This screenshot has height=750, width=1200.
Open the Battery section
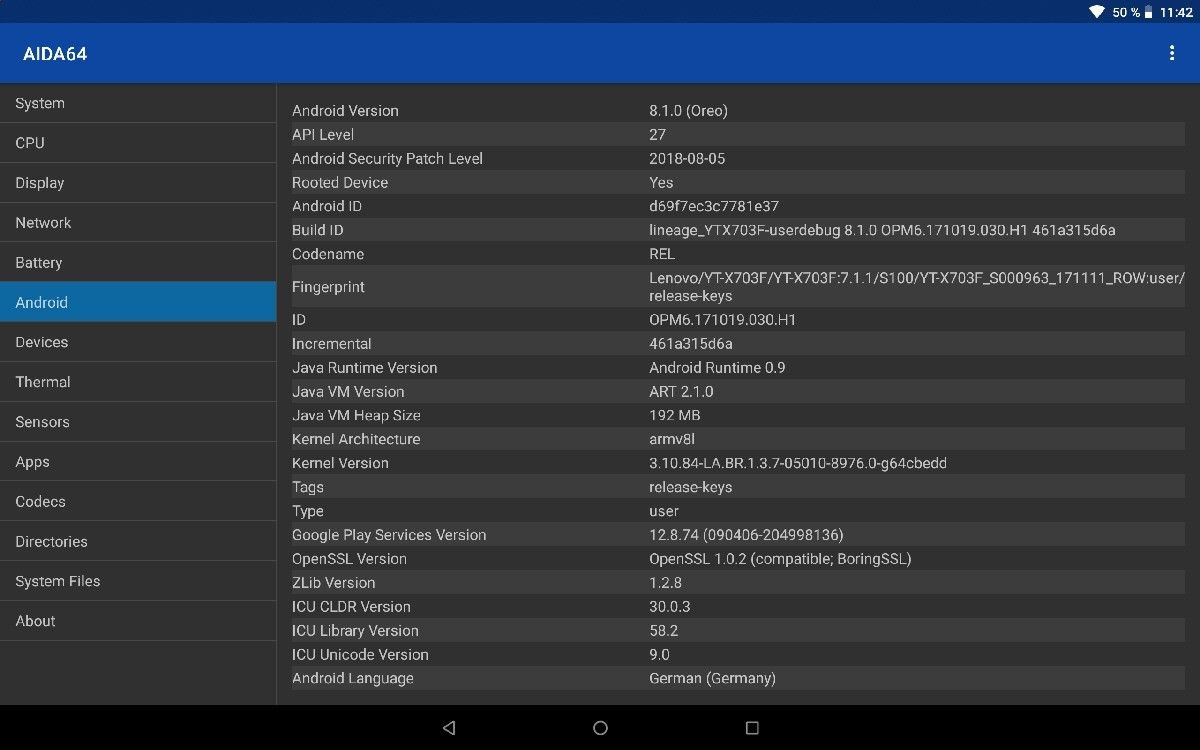tap(138, 263)
